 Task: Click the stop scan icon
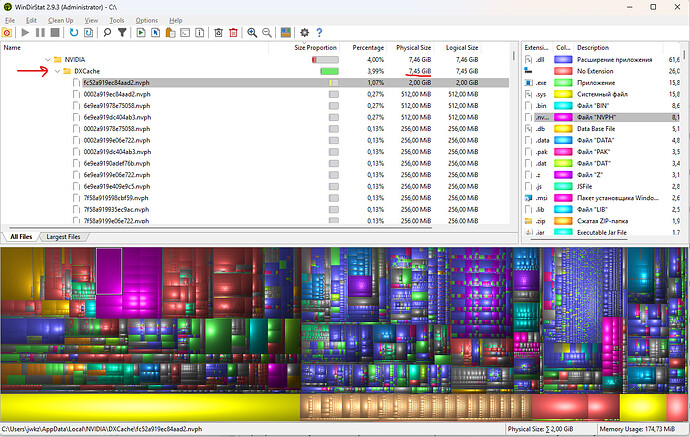coord(55,33)
